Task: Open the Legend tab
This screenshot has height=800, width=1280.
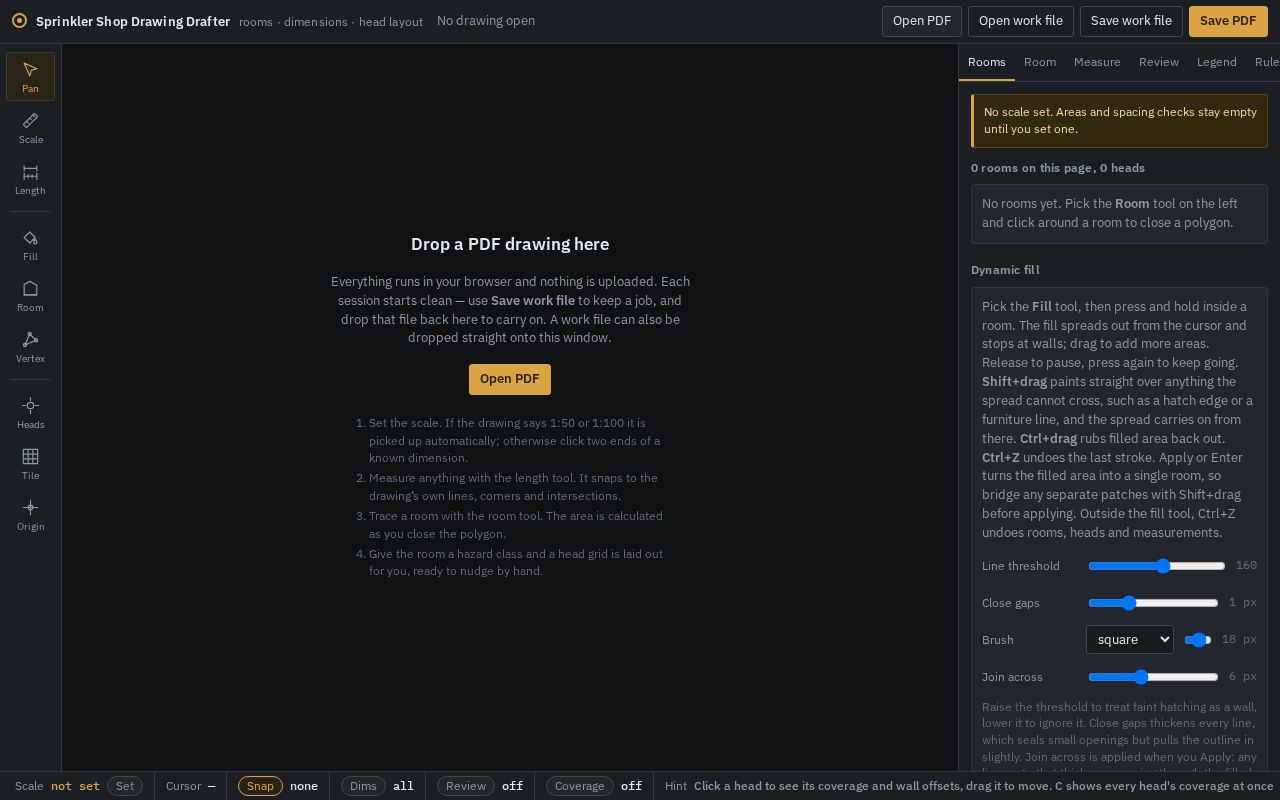Action: [x=1217, y=62]
